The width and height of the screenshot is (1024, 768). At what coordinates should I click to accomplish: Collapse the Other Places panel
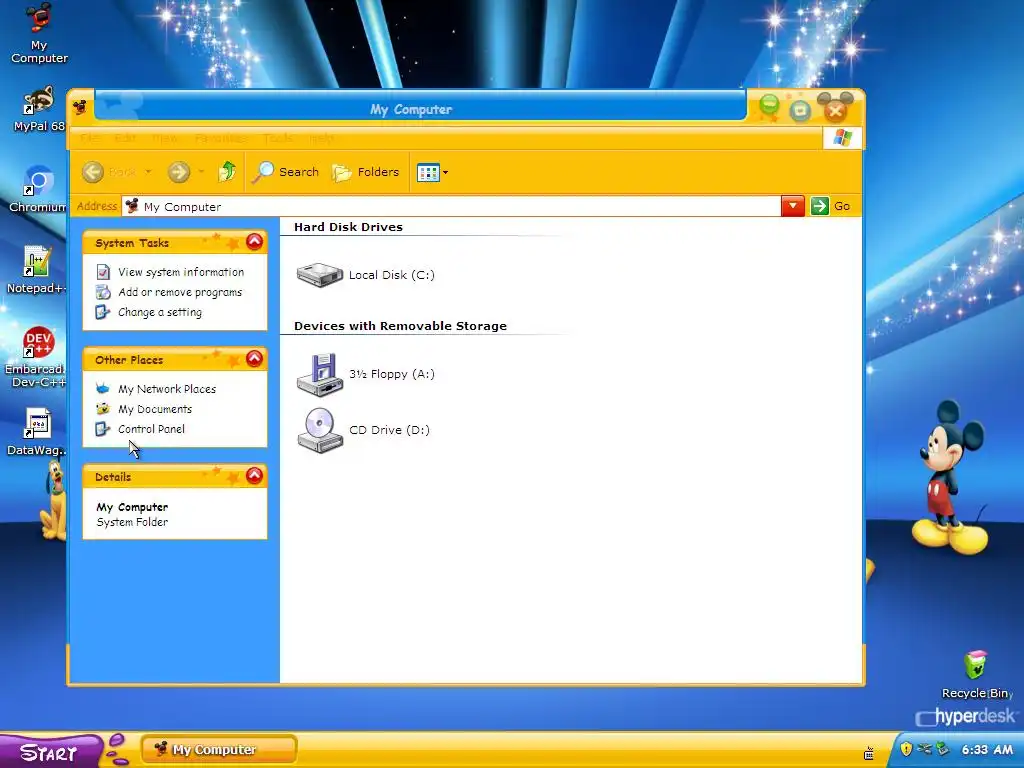tap(254, 359)
